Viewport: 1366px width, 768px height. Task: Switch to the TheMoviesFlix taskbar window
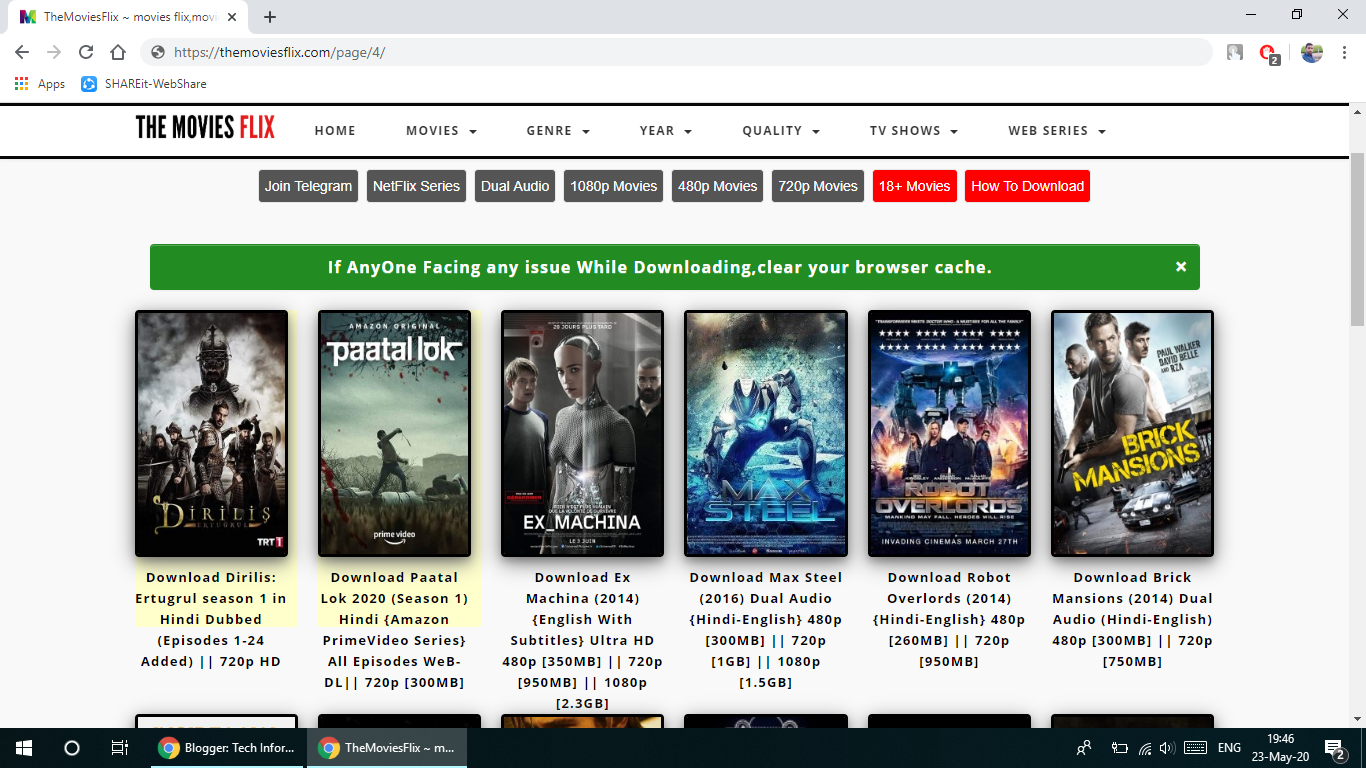387,748
